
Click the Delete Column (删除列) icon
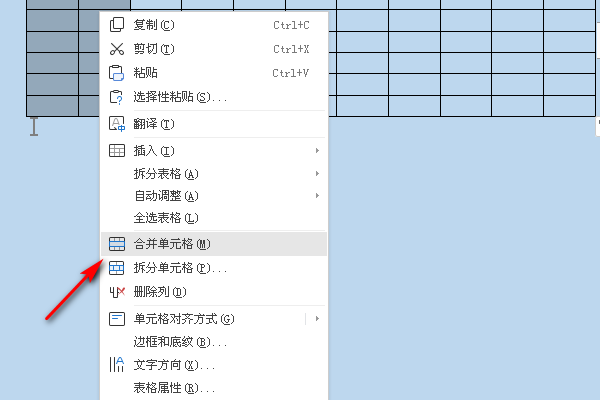[117, 292]
